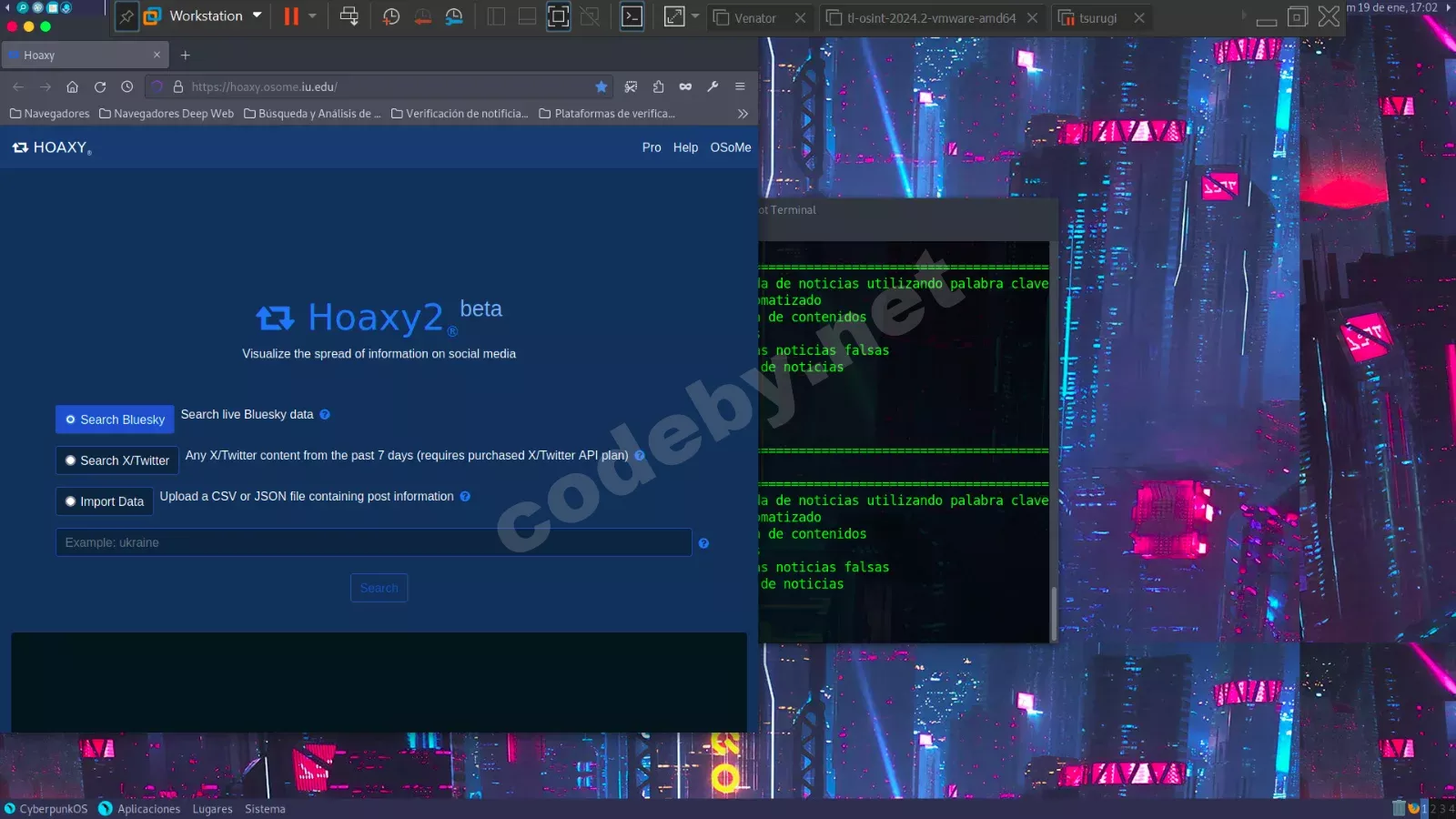Go forward in the browser
Viewport: 1456px width, 819px height.
(x=45, y=86)
